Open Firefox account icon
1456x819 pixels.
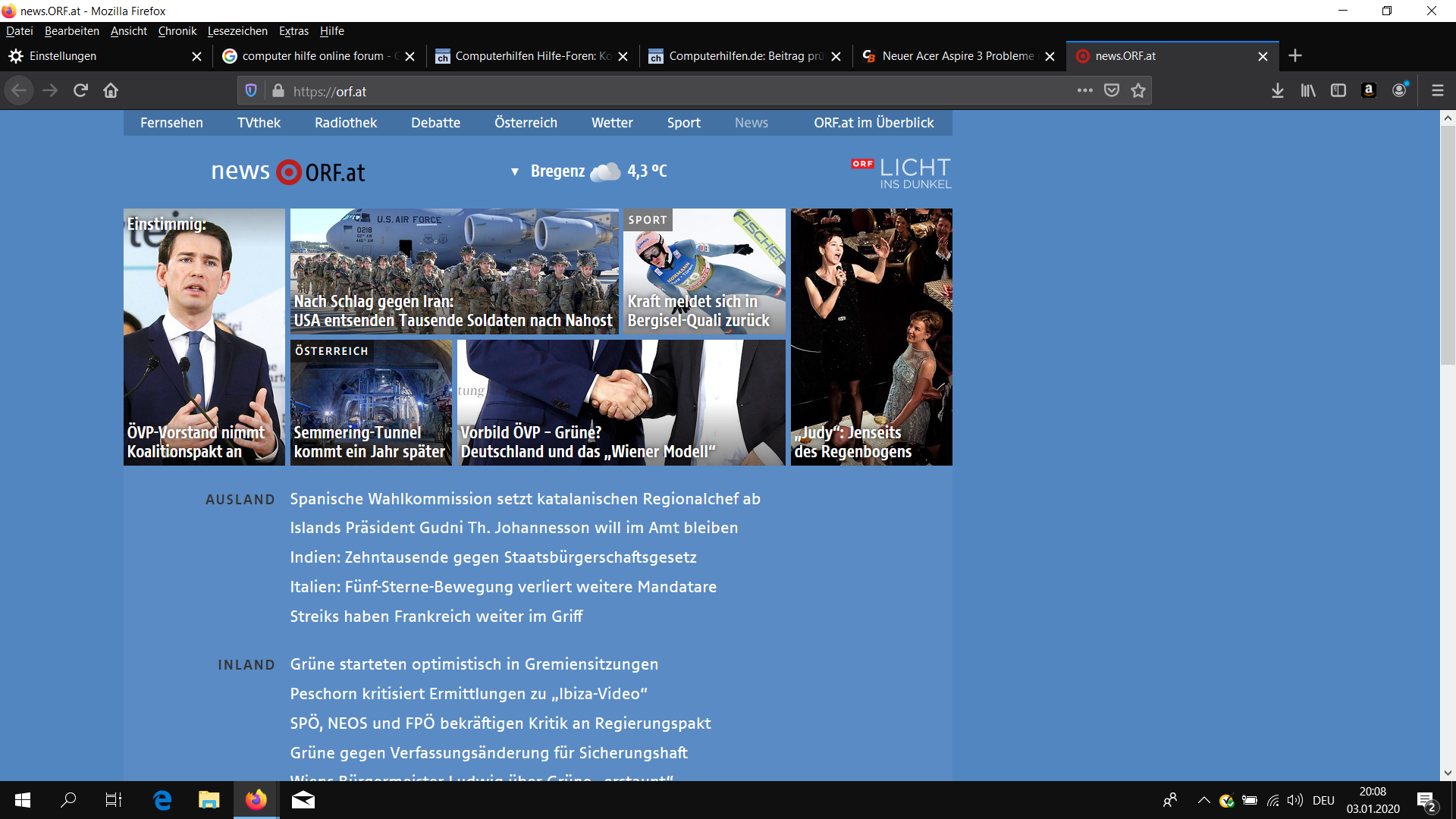[1399, 90]
